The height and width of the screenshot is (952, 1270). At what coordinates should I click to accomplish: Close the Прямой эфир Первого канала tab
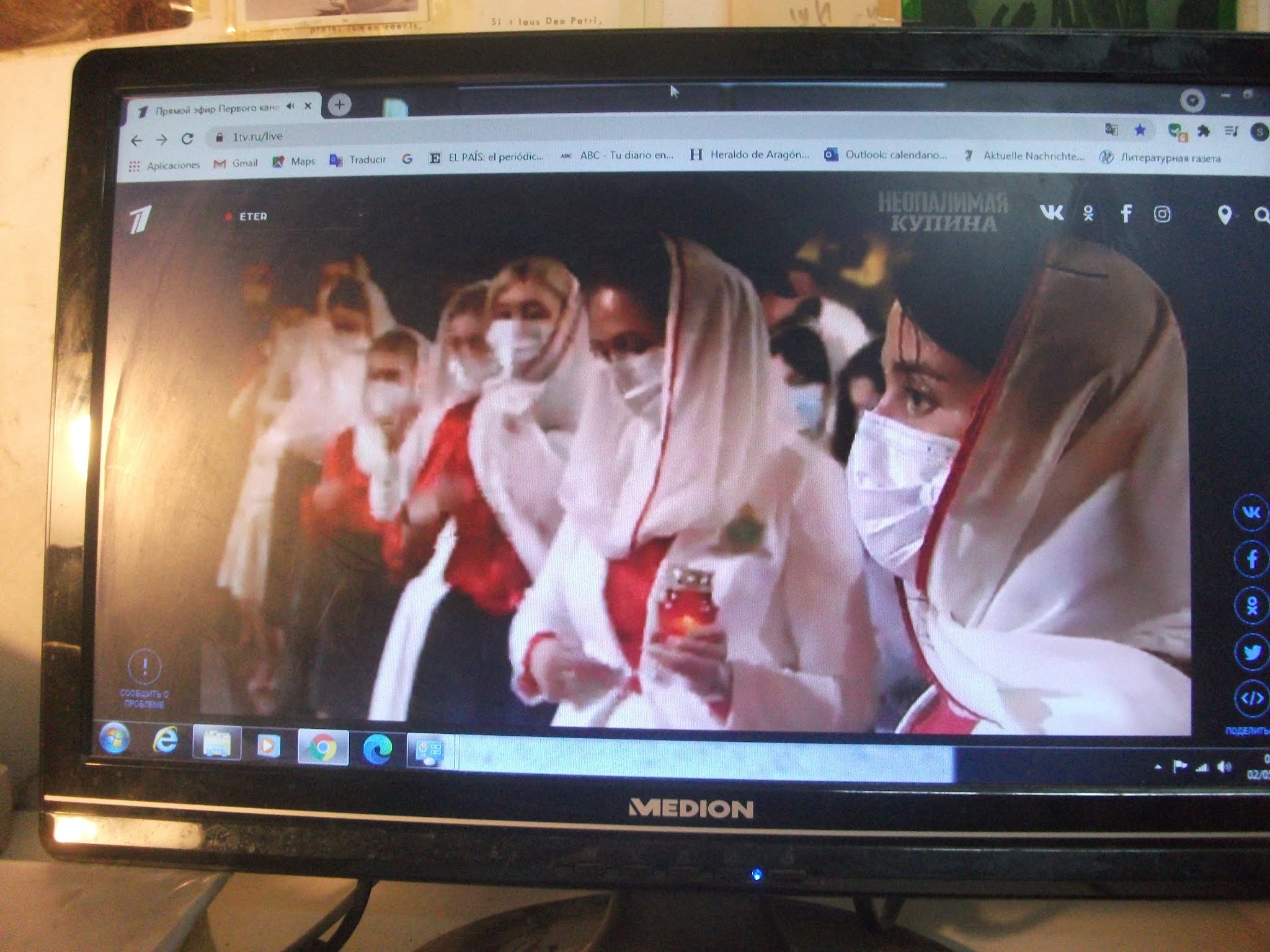[308, 106]
